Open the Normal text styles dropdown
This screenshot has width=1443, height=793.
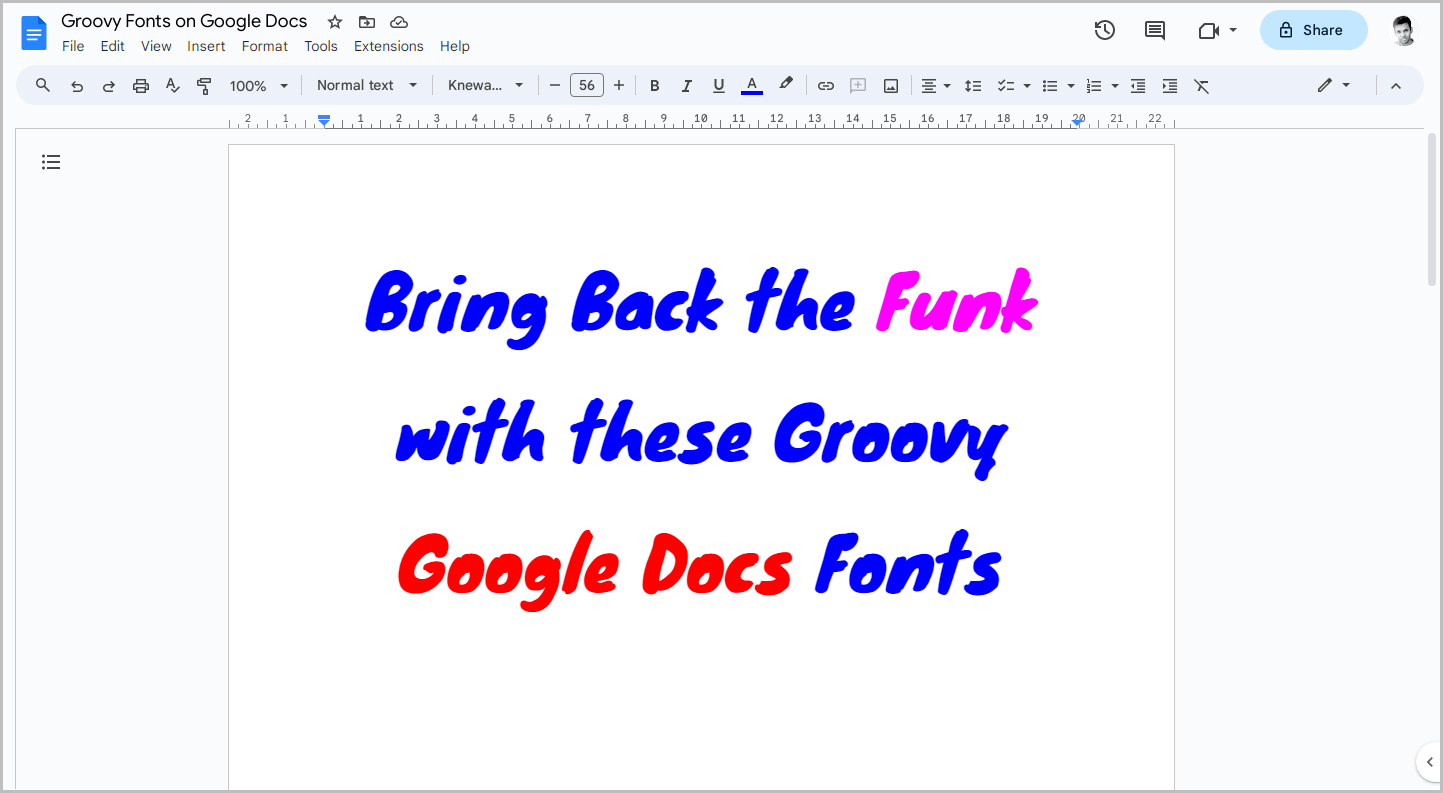tap(366, 85)
